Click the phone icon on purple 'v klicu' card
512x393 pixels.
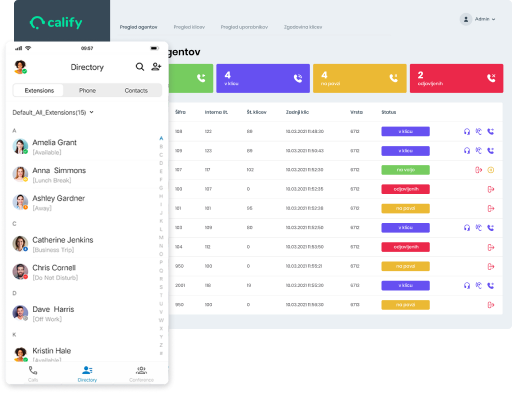(x=298, y=78)
